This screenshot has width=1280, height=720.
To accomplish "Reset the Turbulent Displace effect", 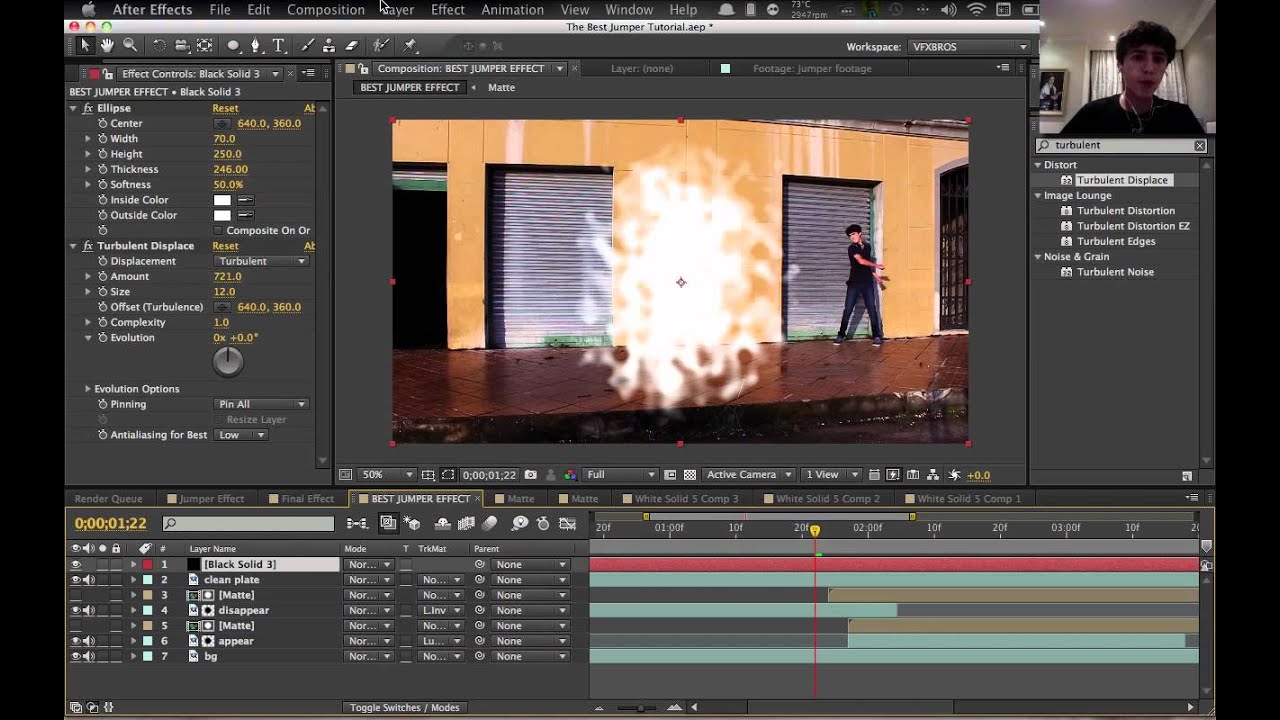I will [x=225, y=246].
